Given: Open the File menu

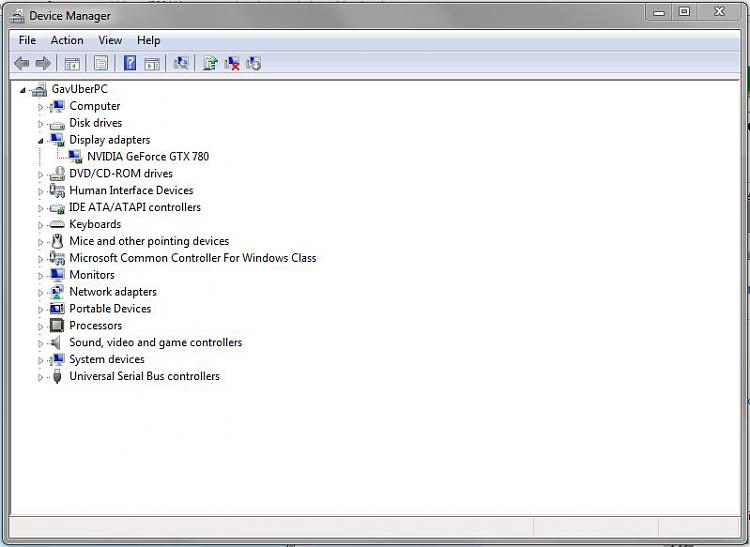Looking at the screenshot, I should click(x=27, y=40).
